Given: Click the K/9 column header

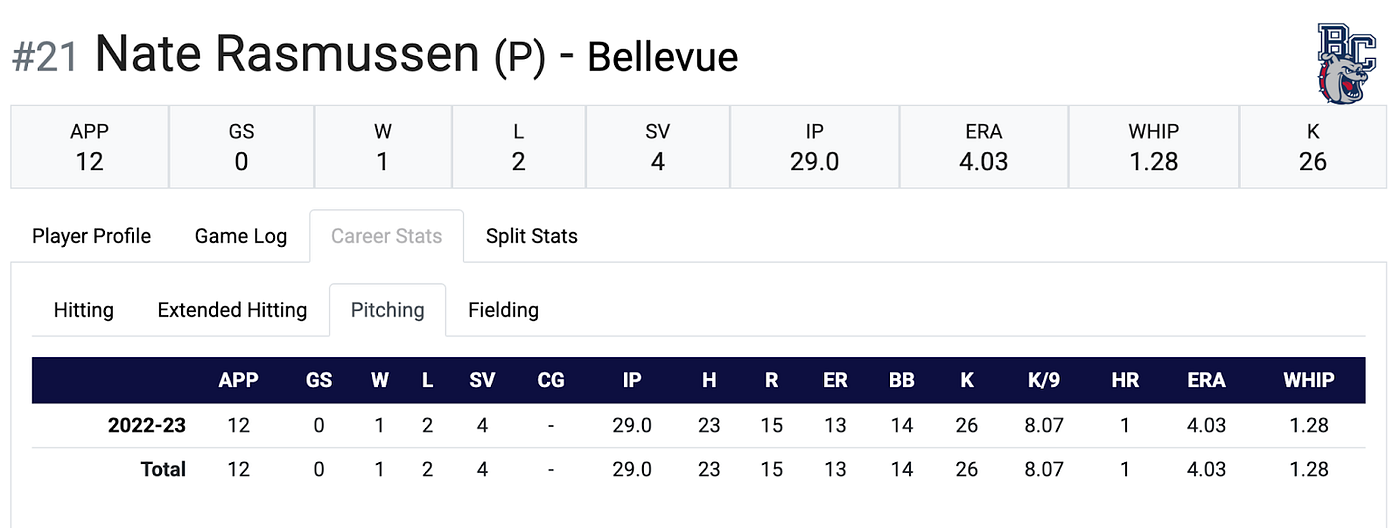Looking at the screenshot, I should pyautogui.click(x=1045, y=380).
